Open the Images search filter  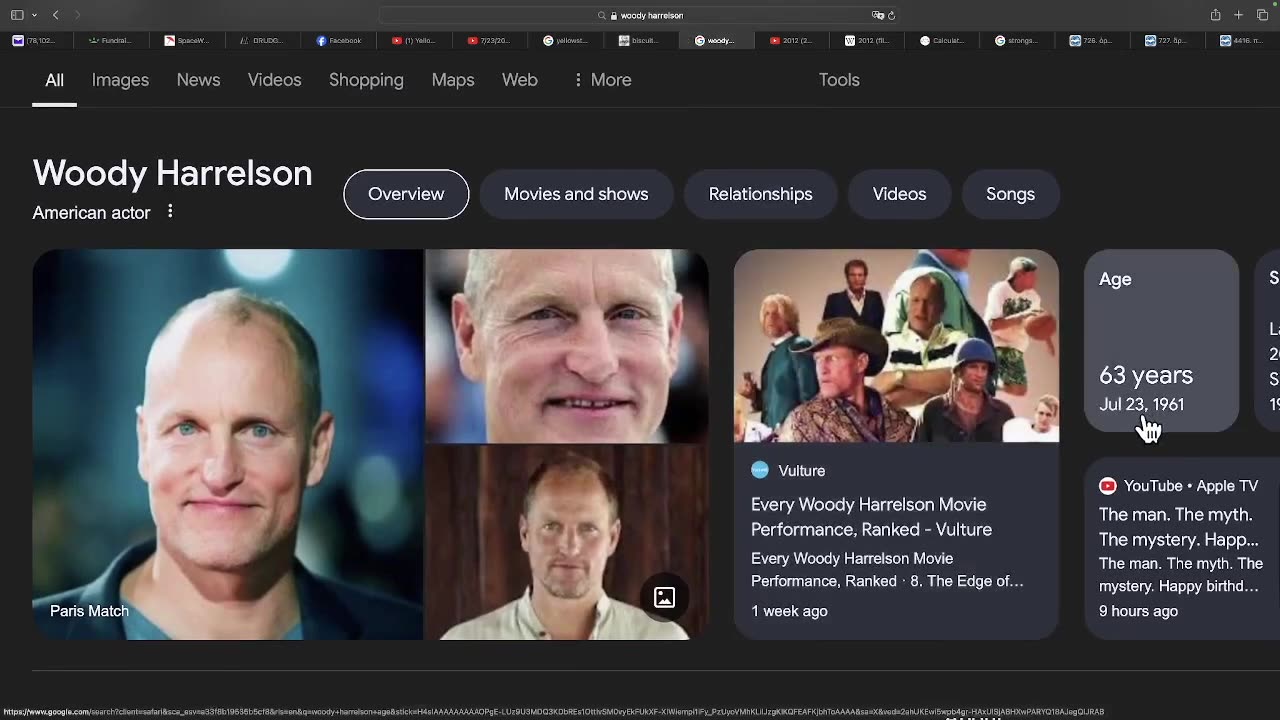pos(120,80)
